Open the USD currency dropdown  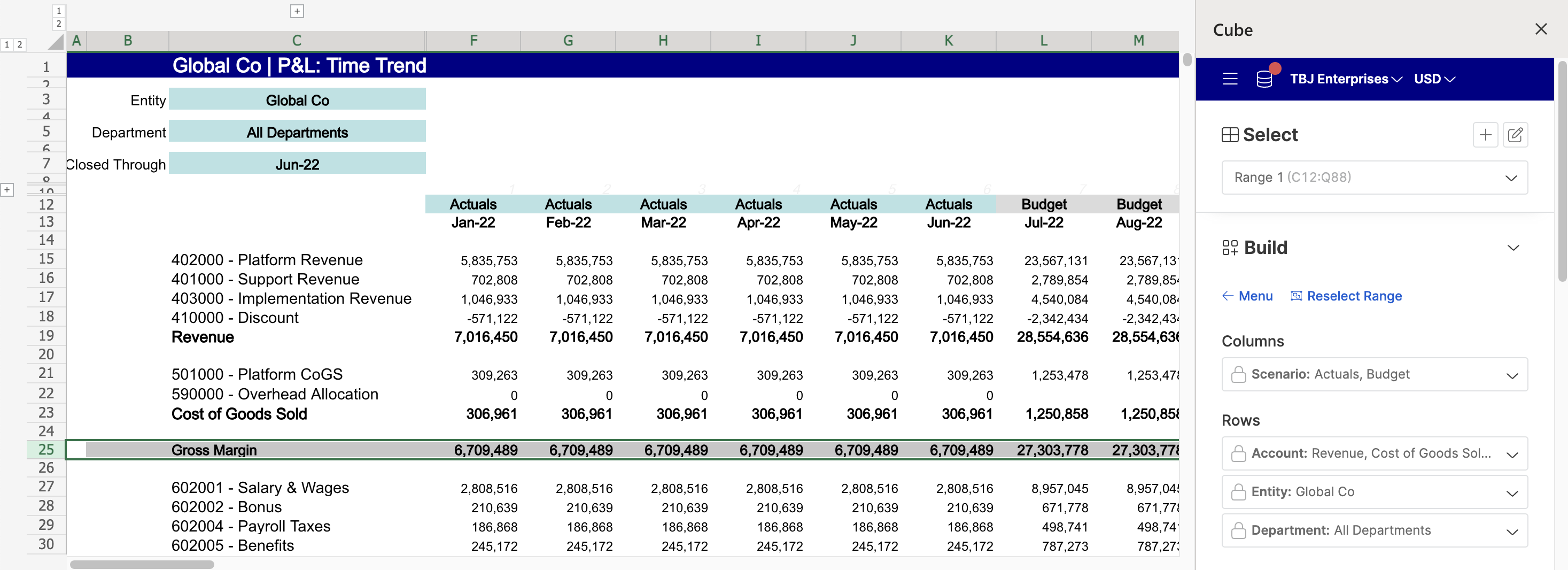[1434, 79]
